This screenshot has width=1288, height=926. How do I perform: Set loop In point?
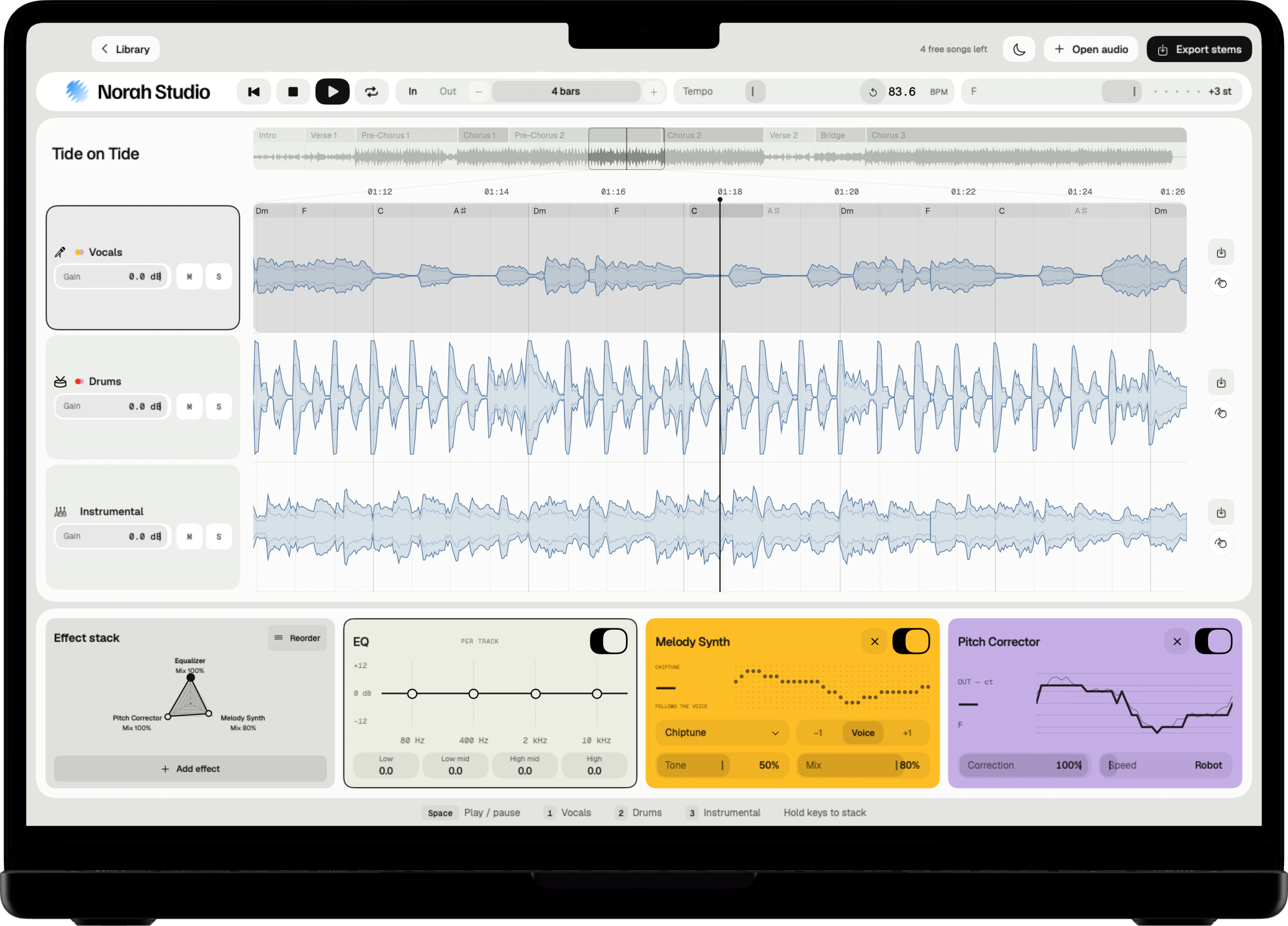413,92
